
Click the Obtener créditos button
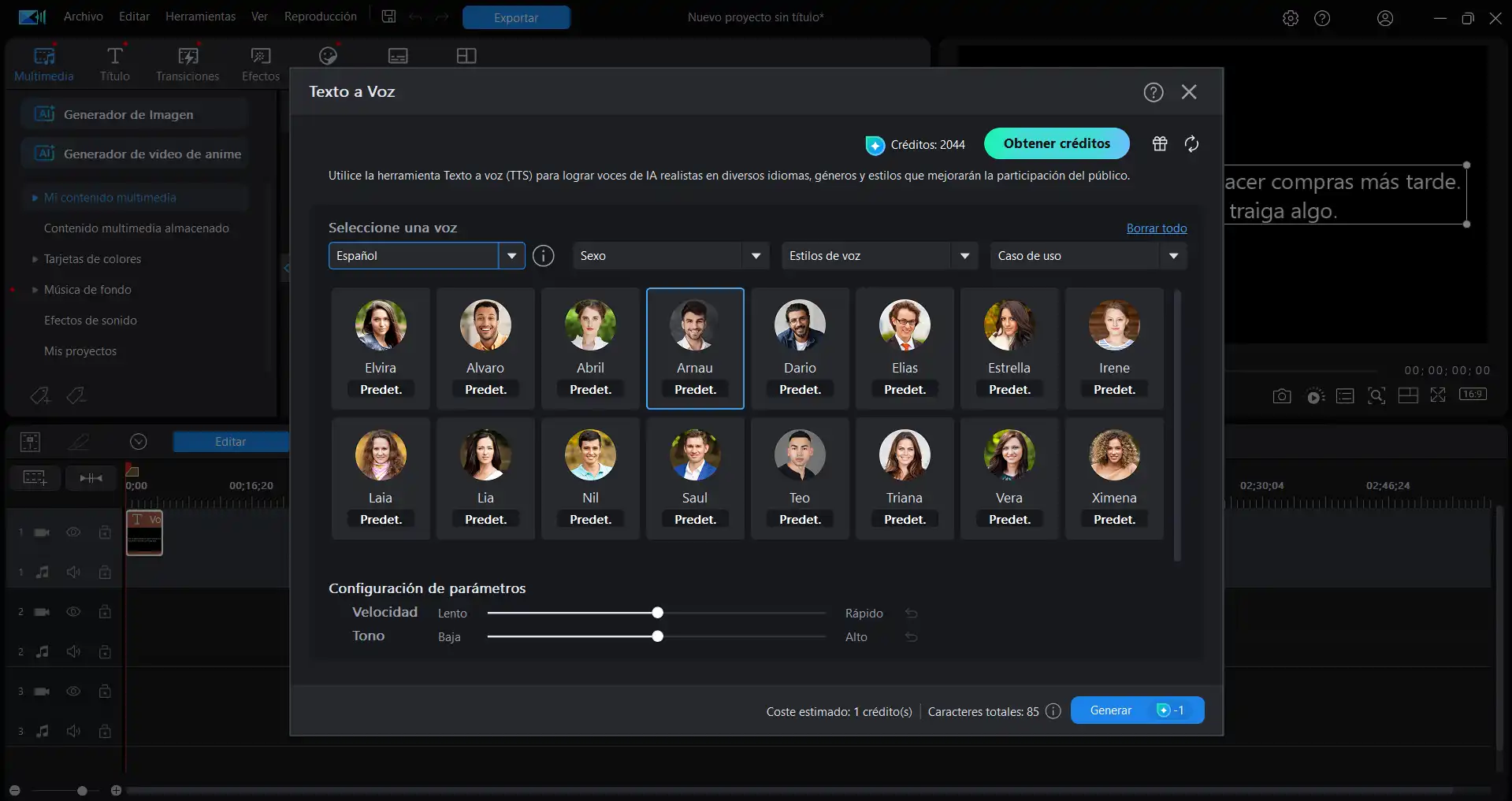coord(1057,143)
